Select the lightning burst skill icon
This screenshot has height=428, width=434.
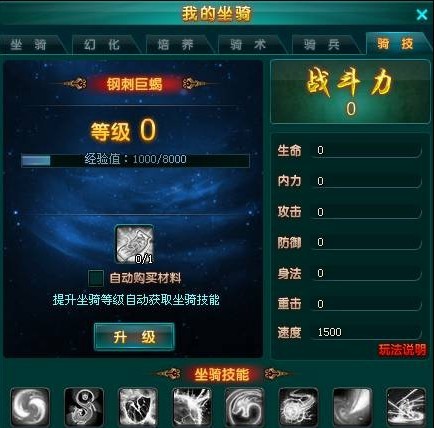192,407
